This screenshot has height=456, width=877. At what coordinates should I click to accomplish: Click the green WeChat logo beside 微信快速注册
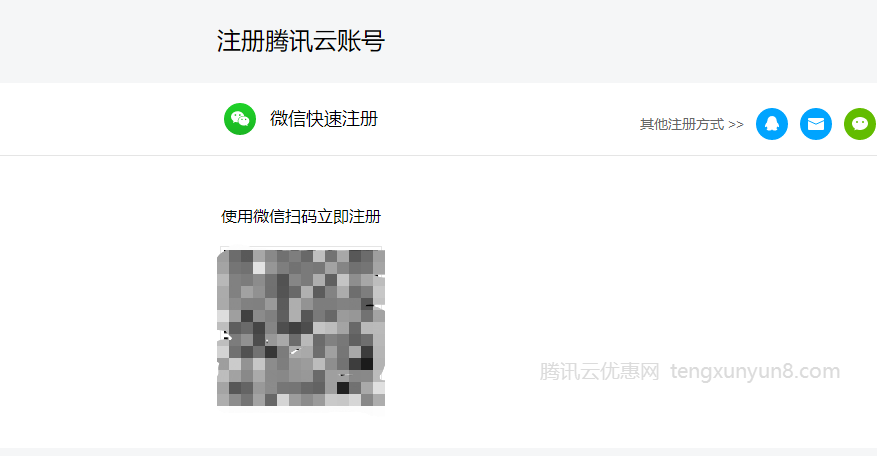coord(240,119)
